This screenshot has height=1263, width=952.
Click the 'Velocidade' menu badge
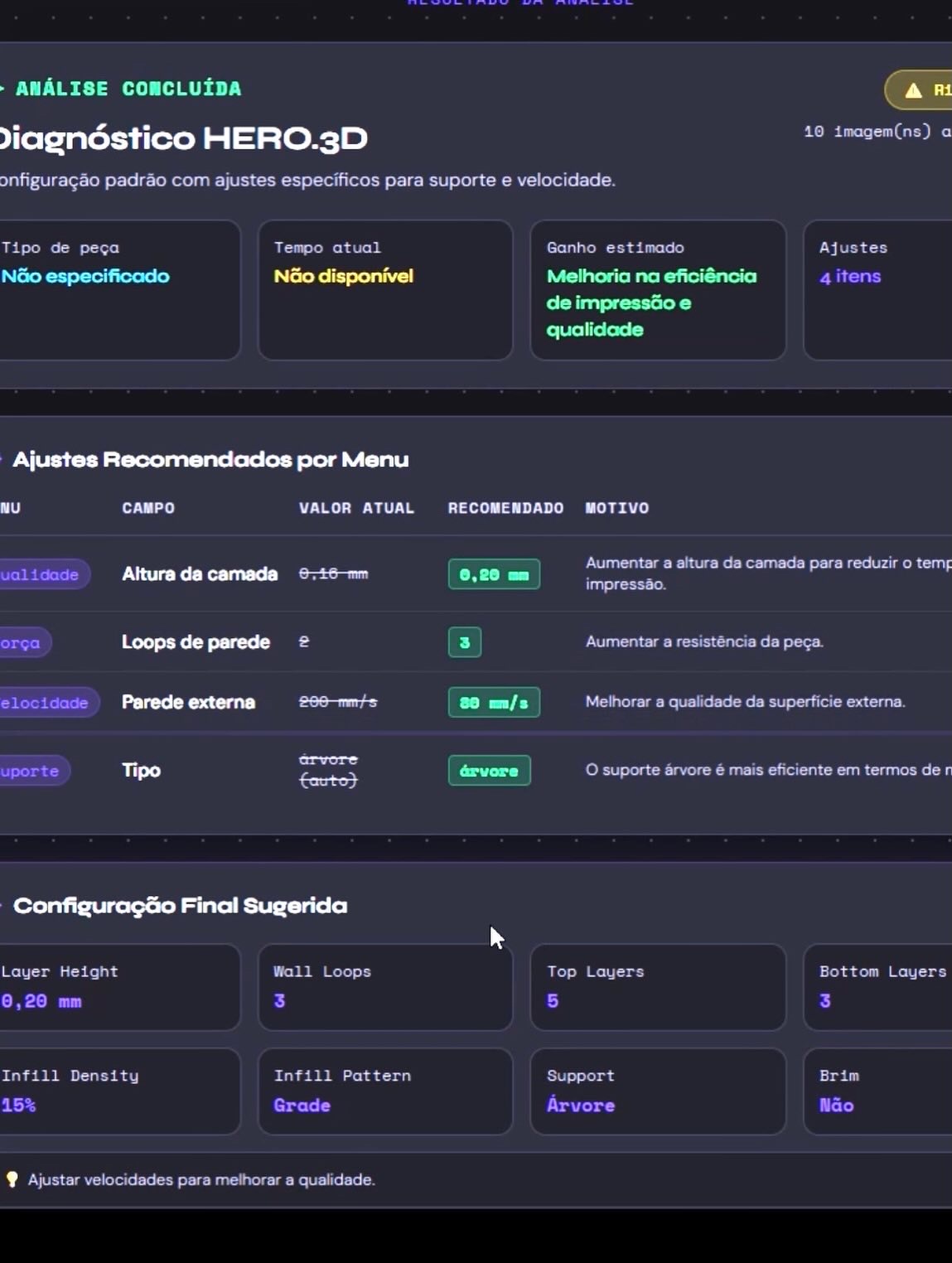[49, 703]
